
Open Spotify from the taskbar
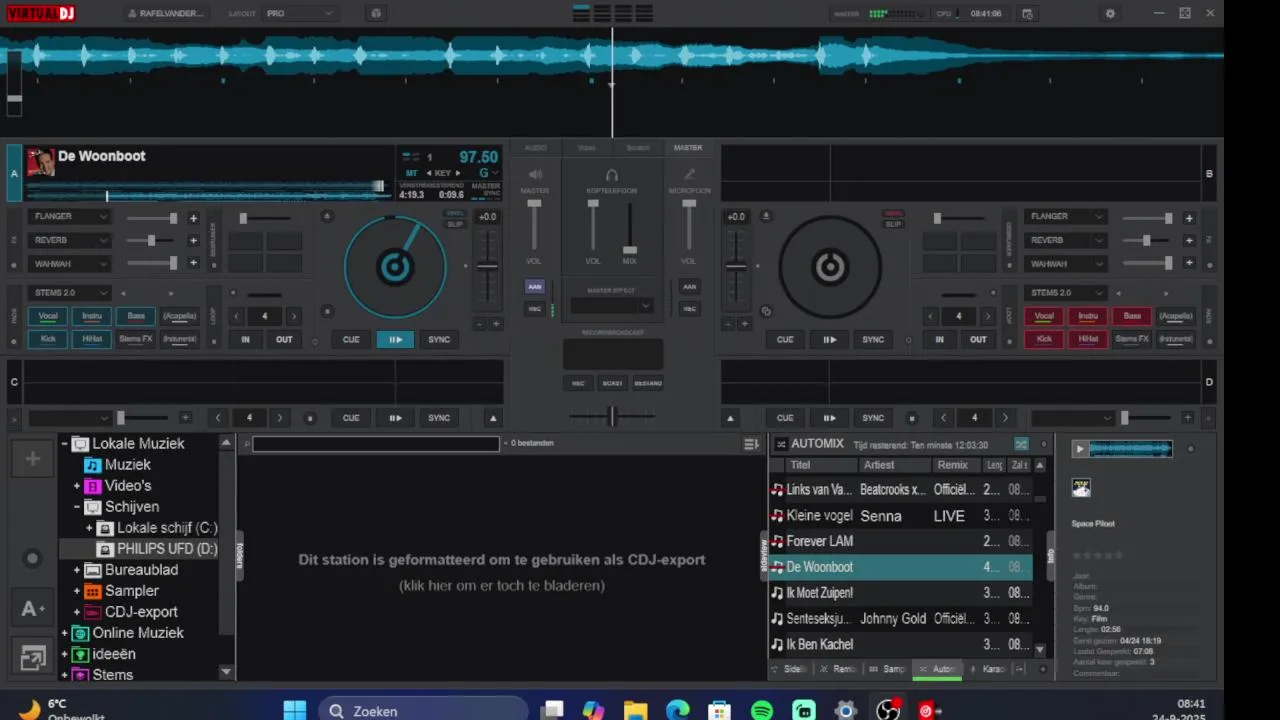pos(762,710)
